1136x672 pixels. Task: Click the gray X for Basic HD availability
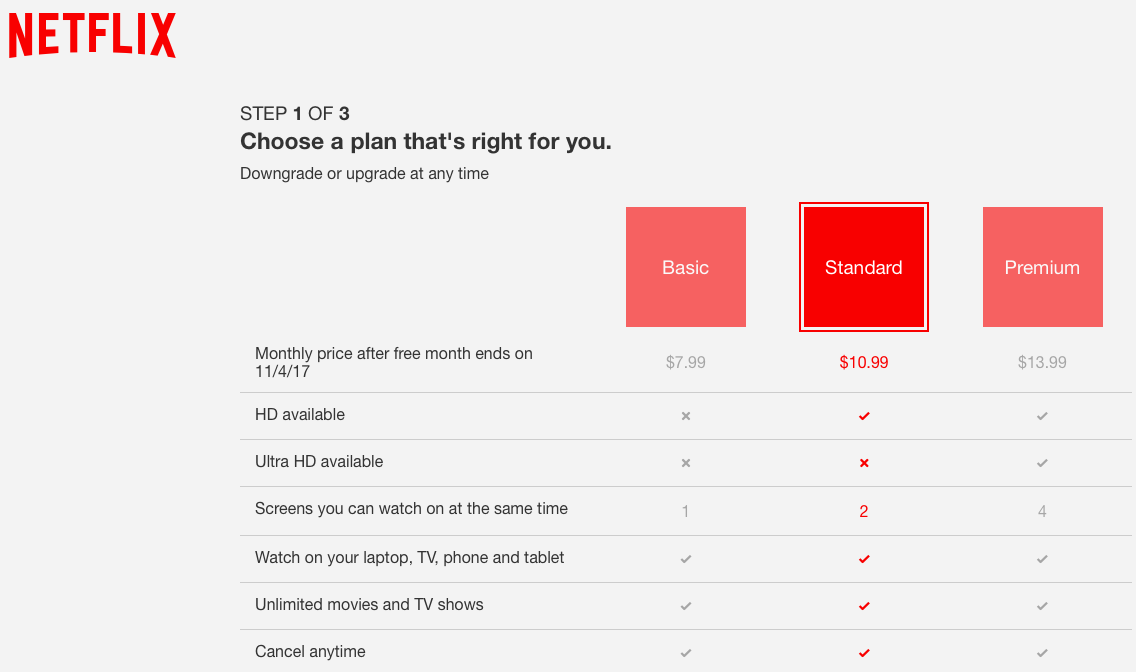685,416
